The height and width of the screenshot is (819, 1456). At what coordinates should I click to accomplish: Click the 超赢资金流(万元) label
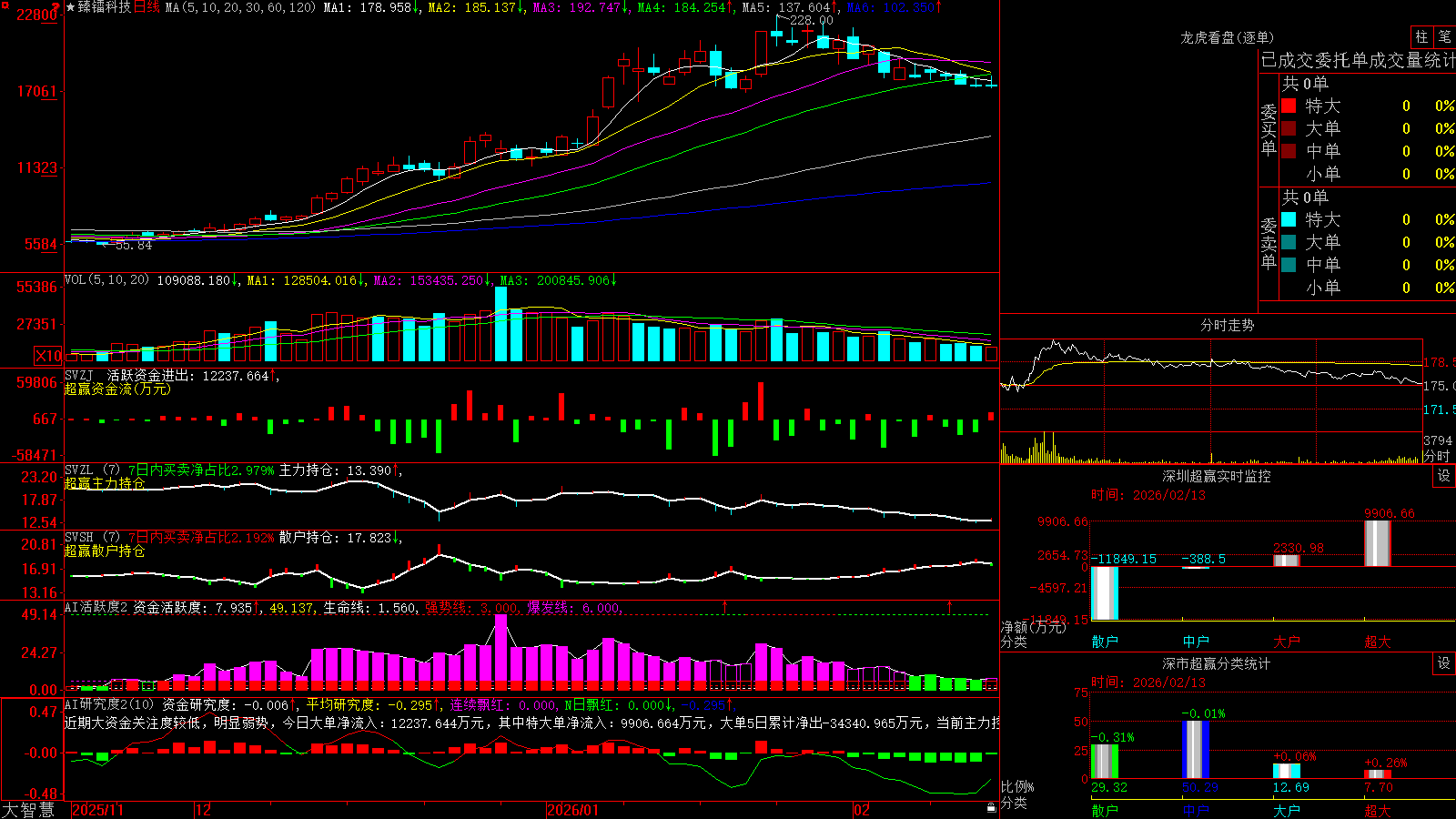(117, 389)
